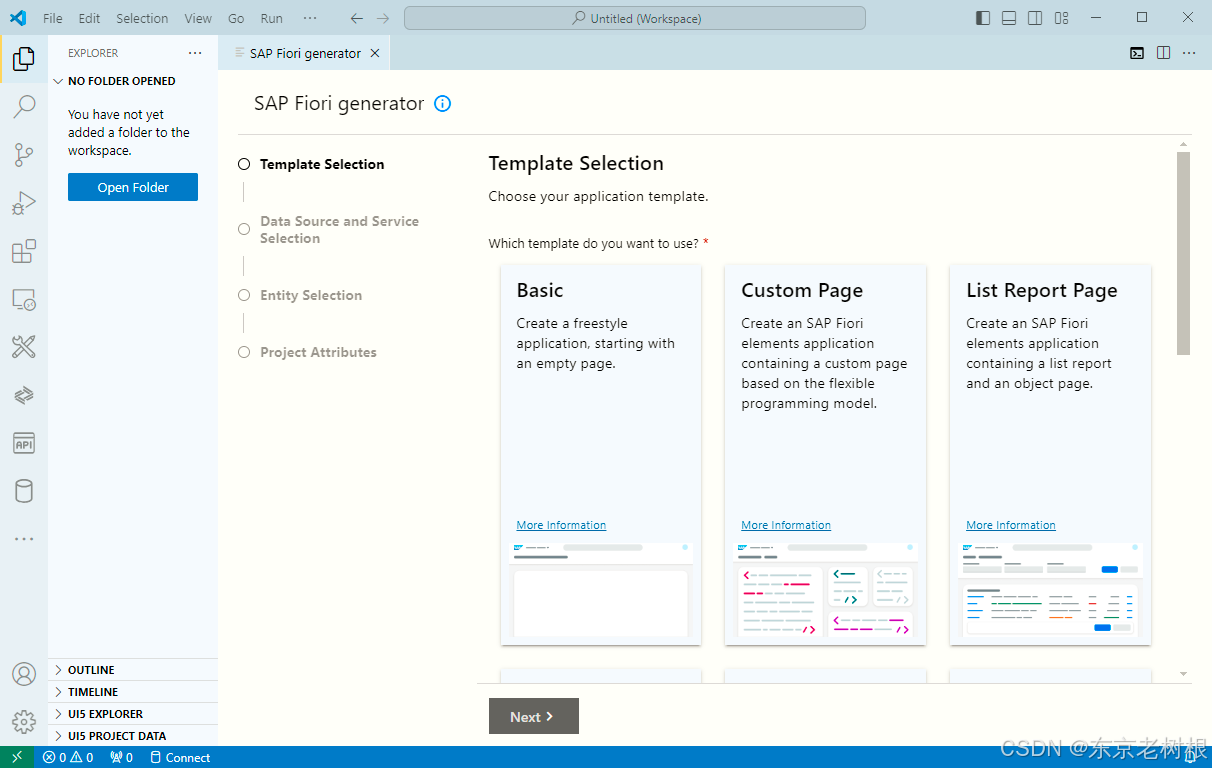The height and width of the screenshot is (768, 1212).
Task: Click the scrollbar down arrow
Action: click(1184, 675)
